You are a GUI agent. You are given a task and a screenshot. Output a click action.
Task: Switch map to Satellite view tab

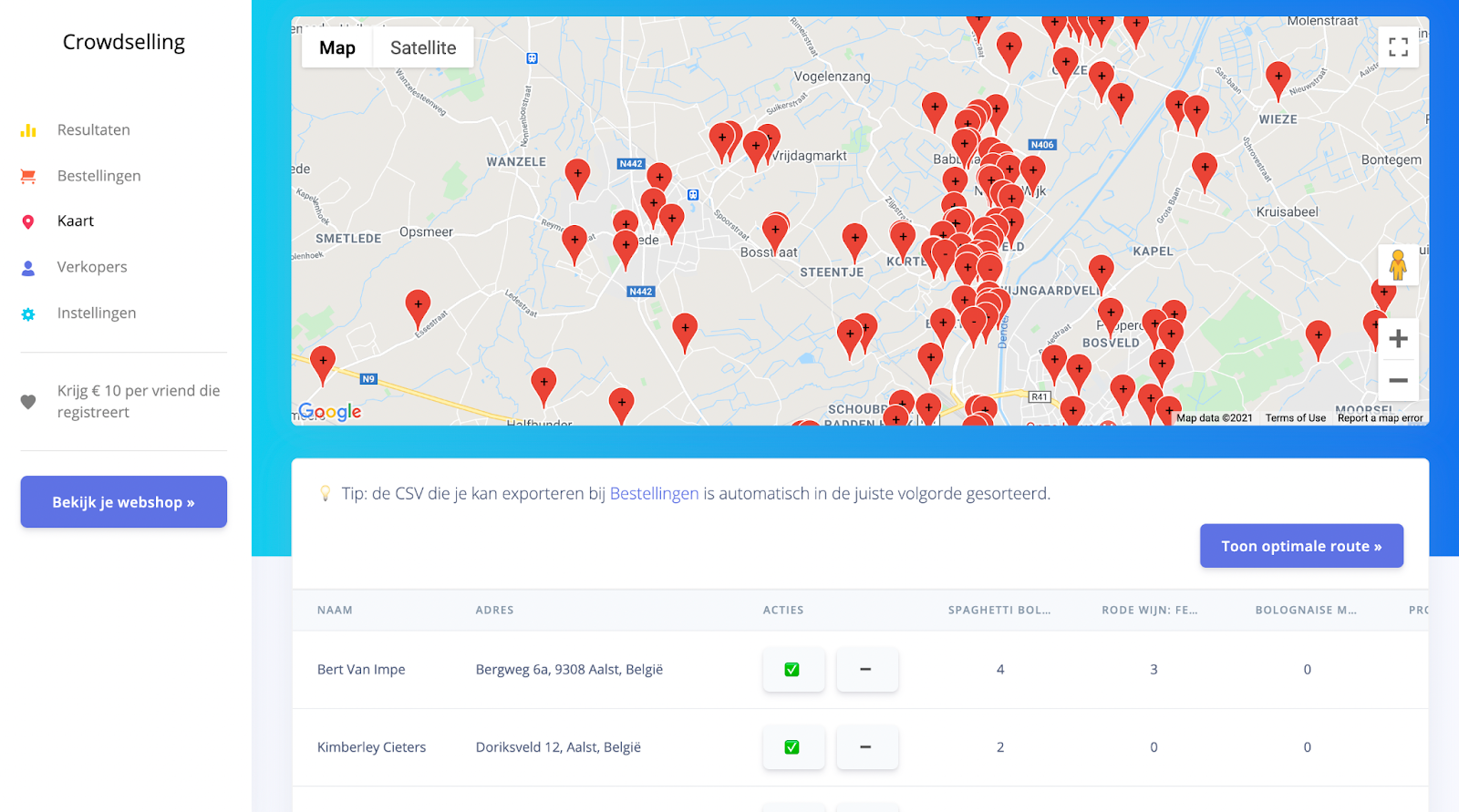pos(423,47)
